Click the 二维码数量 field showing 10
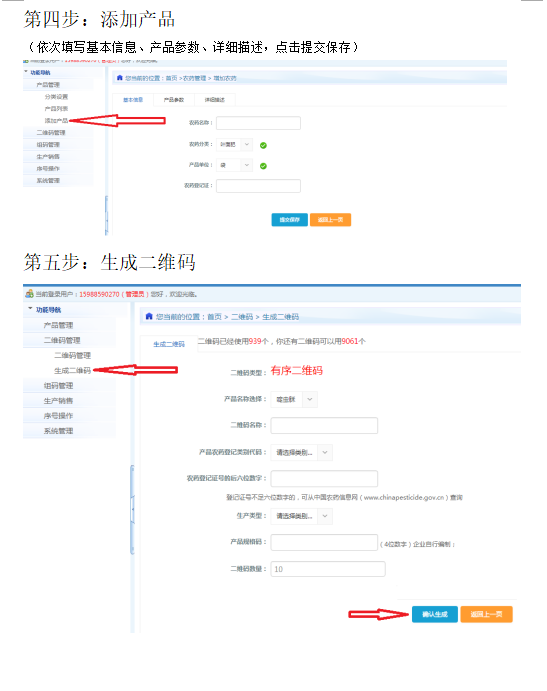This screenshot has width=547, height=691. point(328,569)
